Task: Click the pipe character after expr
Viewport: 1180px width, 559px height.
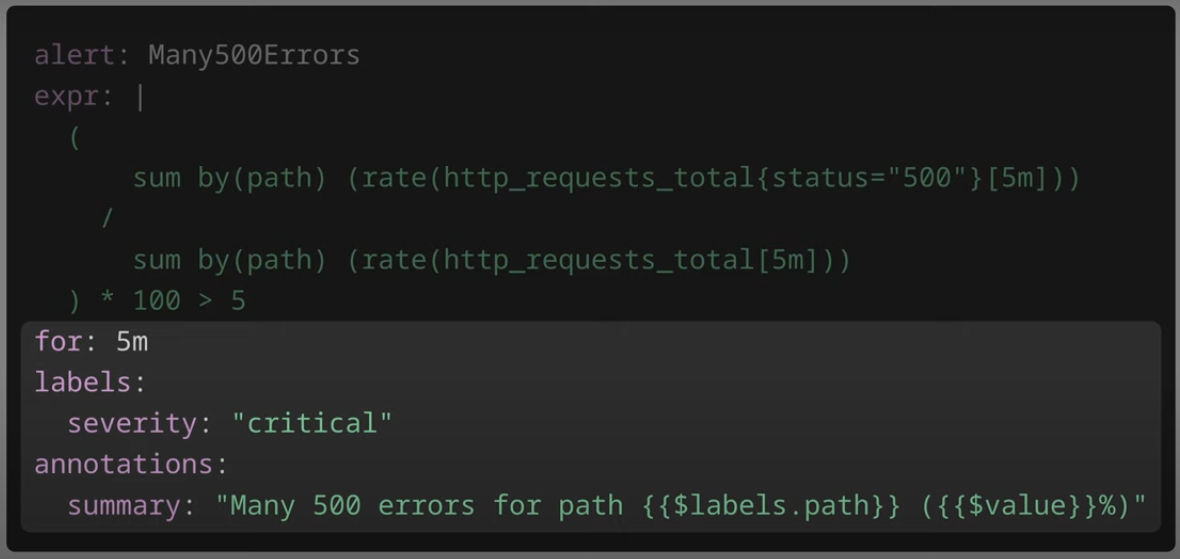Action: point(140,97)
